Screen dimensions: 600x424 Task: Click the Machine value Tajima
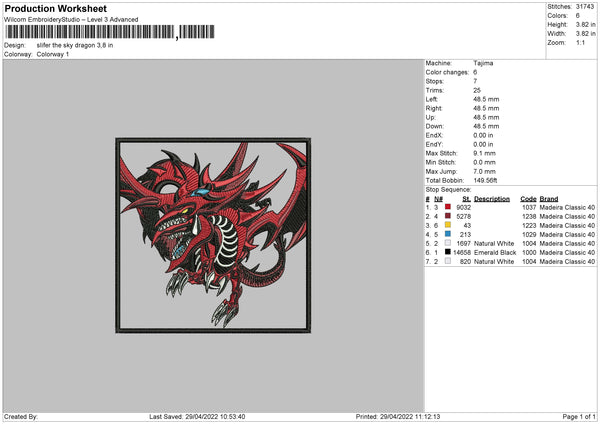pos(483,63)
